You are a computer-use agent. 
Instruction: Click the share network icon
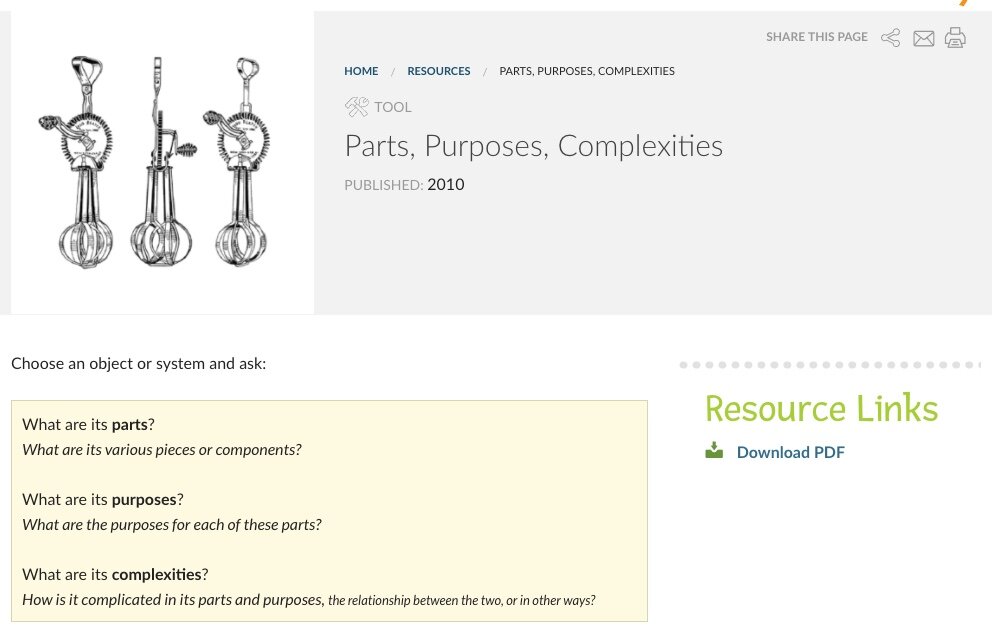point(890,38)
